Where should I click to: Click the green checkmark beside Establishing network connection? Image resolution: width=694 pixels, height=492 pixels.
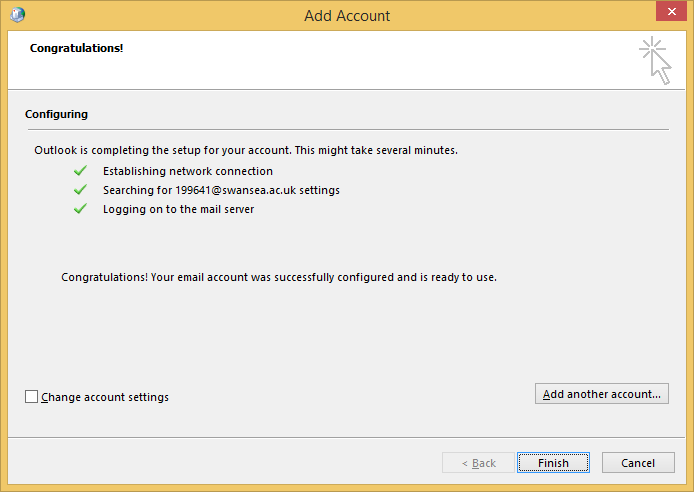[80, 171]
